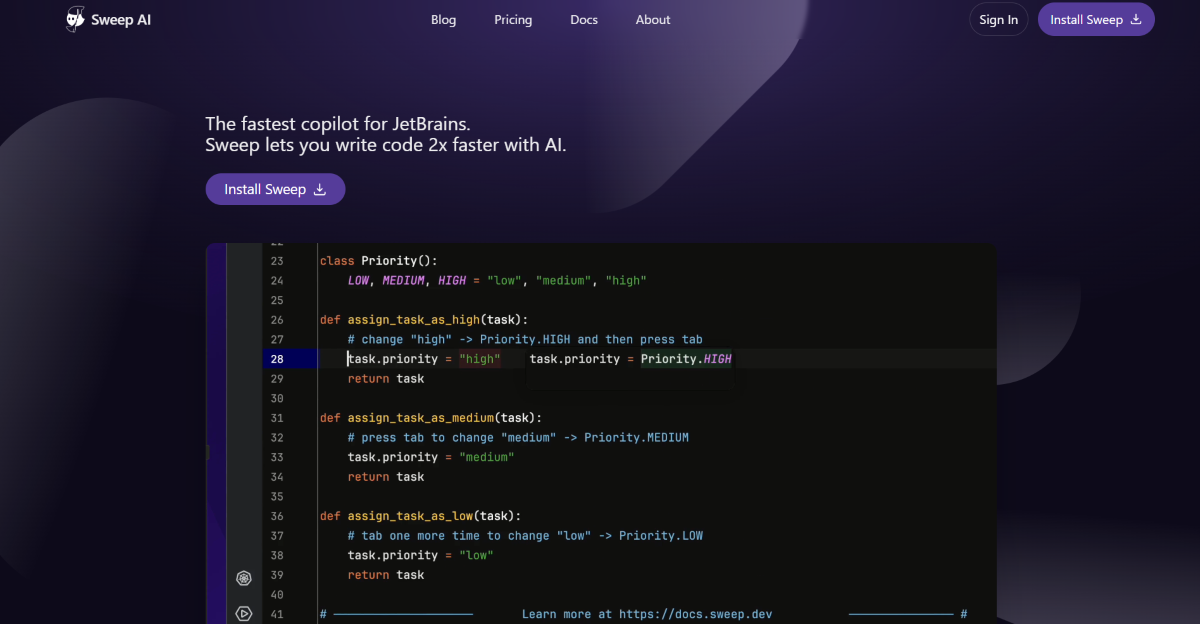The height and width of the screenshot is (624, 1200).
Task: Open the Docs navigation link
Action: click(x=584, y=20)
